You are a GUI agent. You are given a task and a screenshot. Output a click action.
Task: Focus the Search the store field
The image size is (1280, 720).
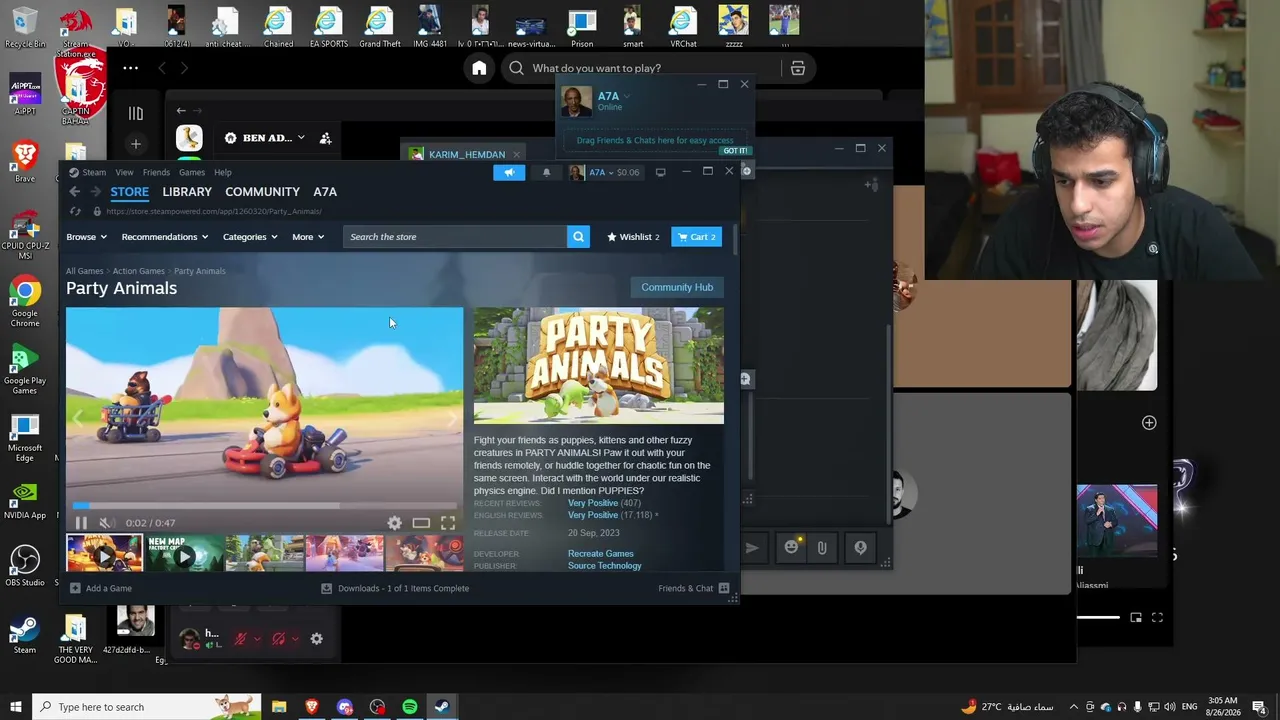coord(455,237)
